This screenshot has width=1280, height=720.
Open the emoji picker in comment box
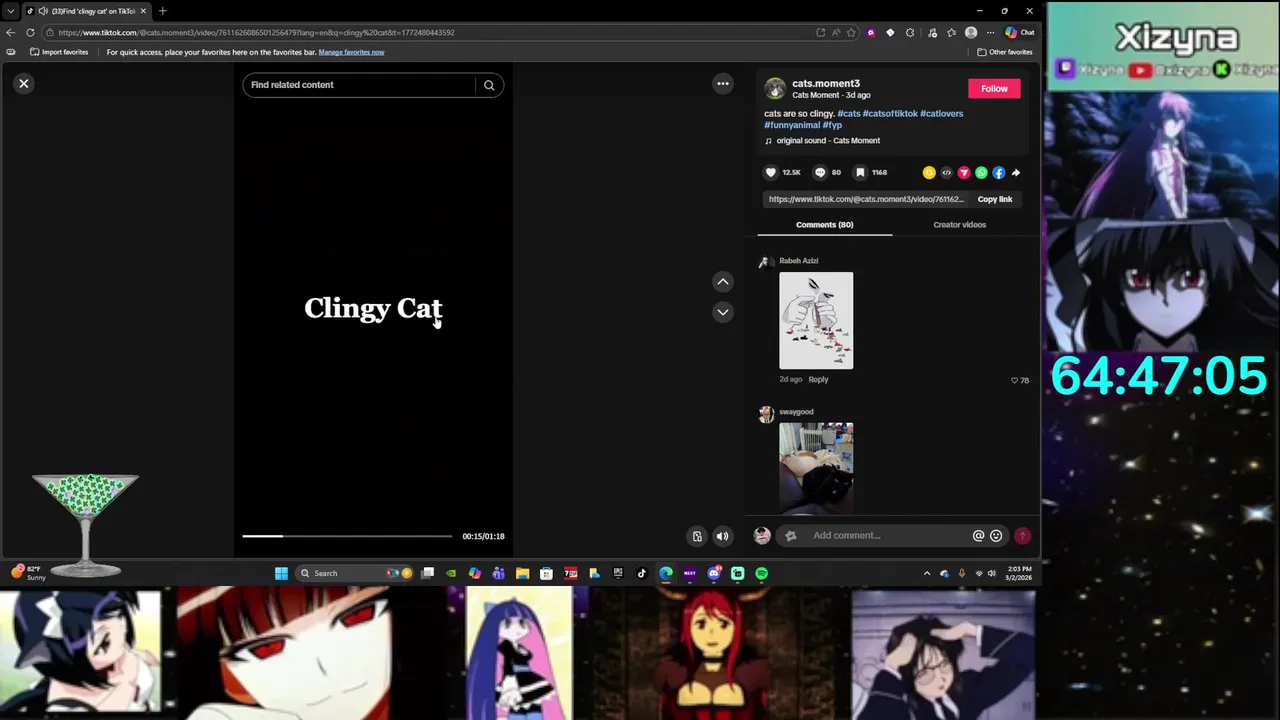(x=996, y=536)
